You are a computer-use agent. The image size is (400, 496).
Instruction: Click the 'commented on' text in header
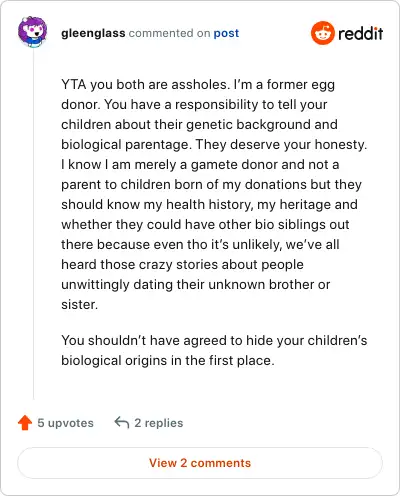tap(169, 33)
